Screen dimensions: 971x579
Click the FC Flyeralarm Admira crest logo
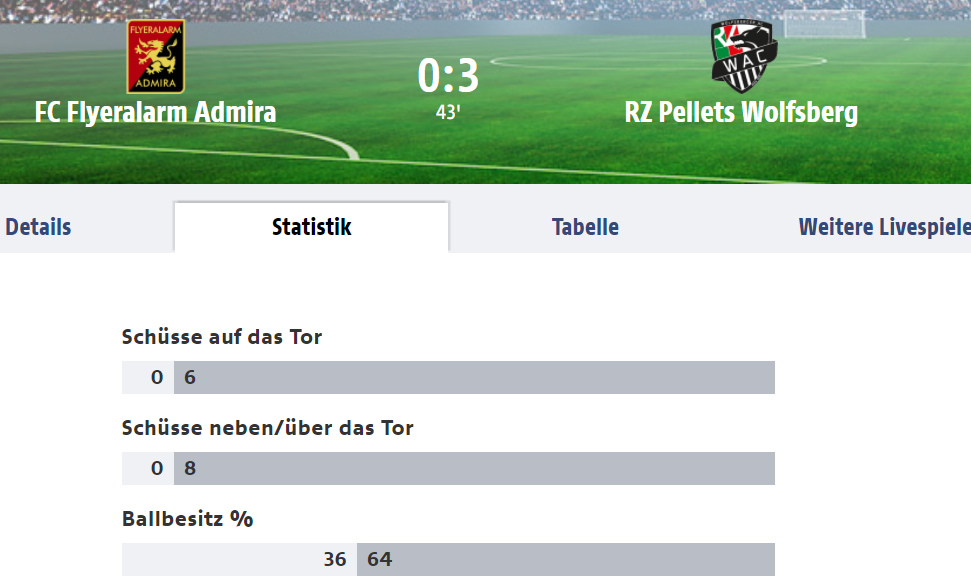[155, 56]
